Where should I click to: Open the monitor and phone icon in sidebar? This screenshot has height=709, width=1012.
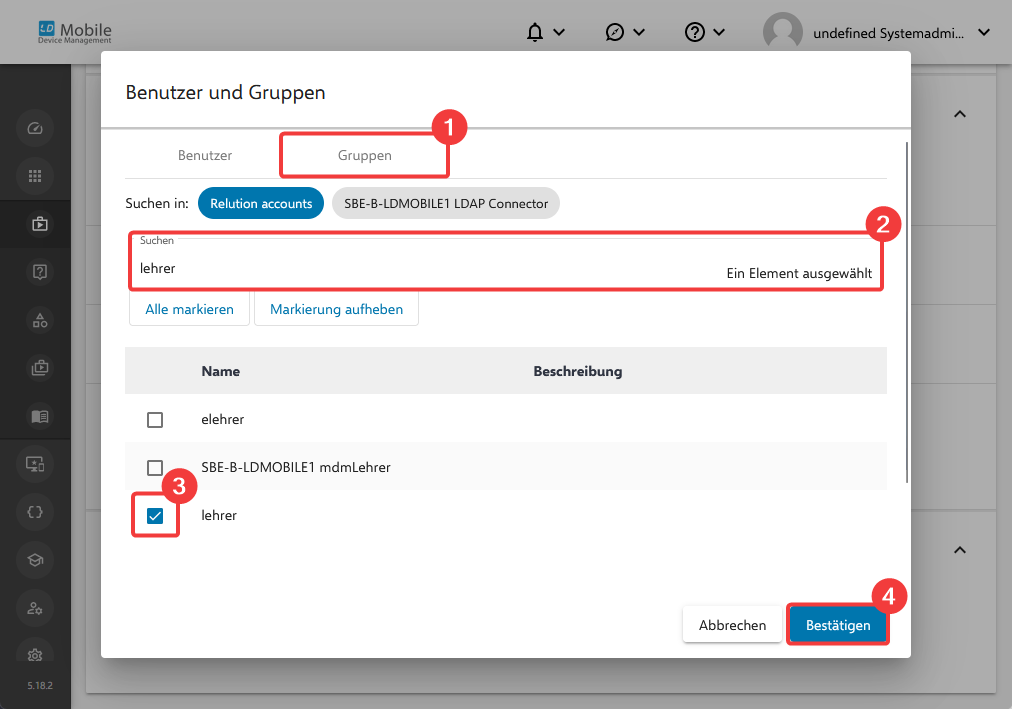coord(35,464)
